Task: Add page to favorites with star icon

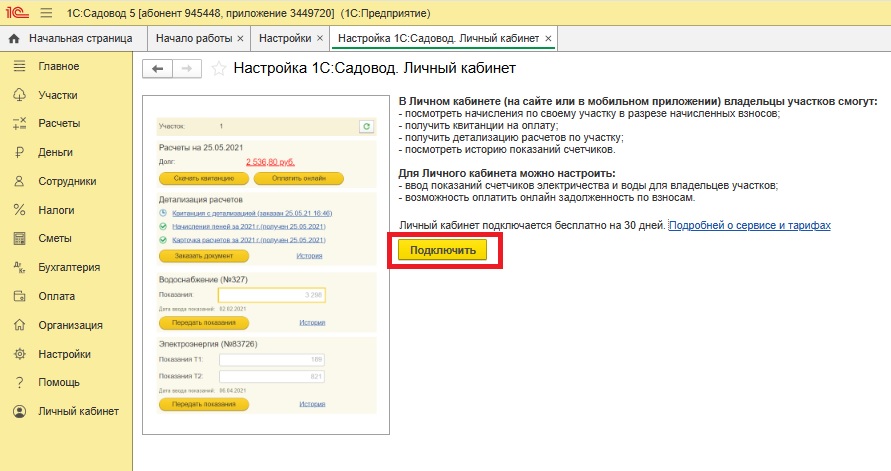Action: pyautogui.click(x=218, y=69)
